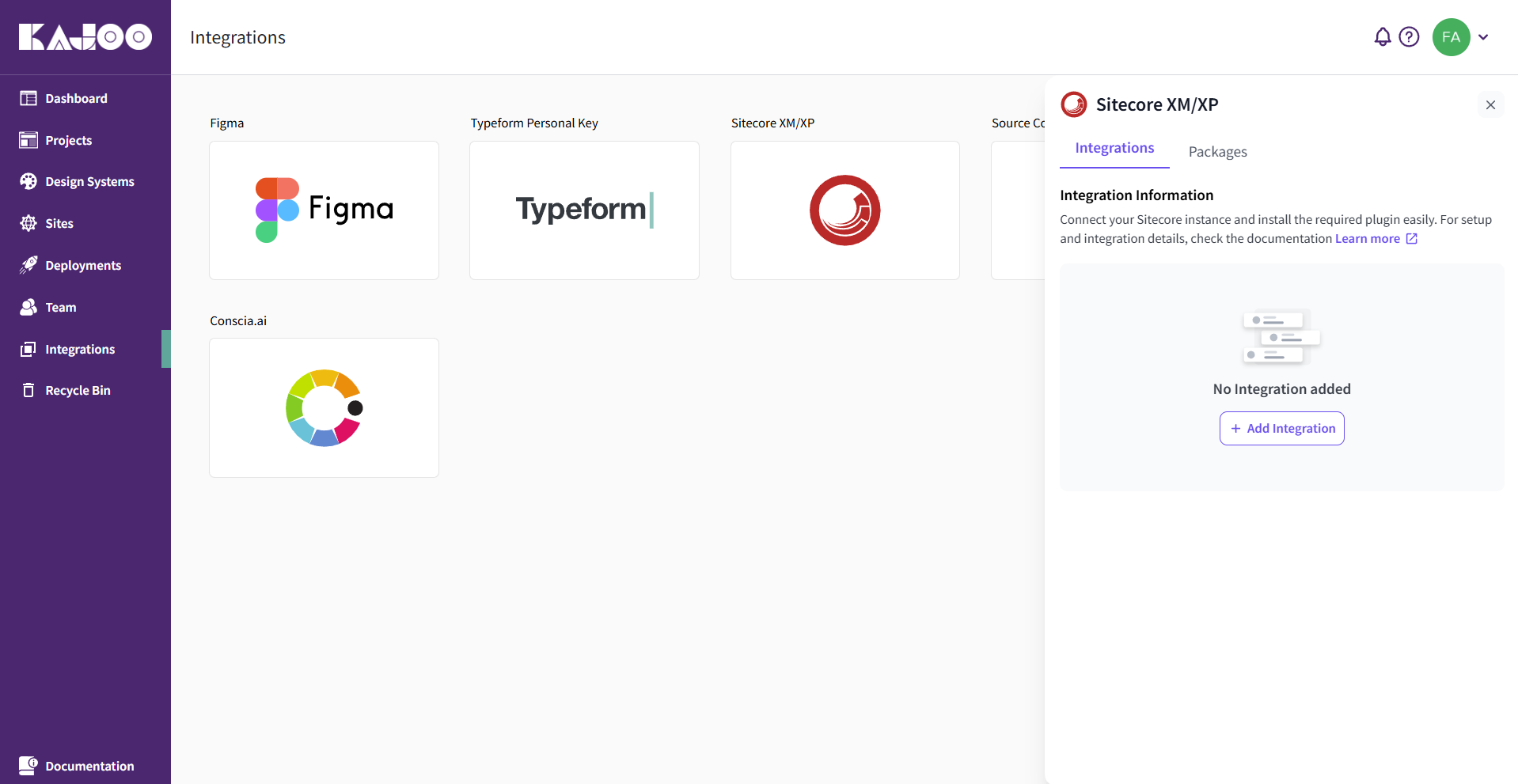Image resolution: width=1518 pixels, height=784 pixels.
Task: Click the Sitecore XM/XP panel title
Action: coord(1156,104)
